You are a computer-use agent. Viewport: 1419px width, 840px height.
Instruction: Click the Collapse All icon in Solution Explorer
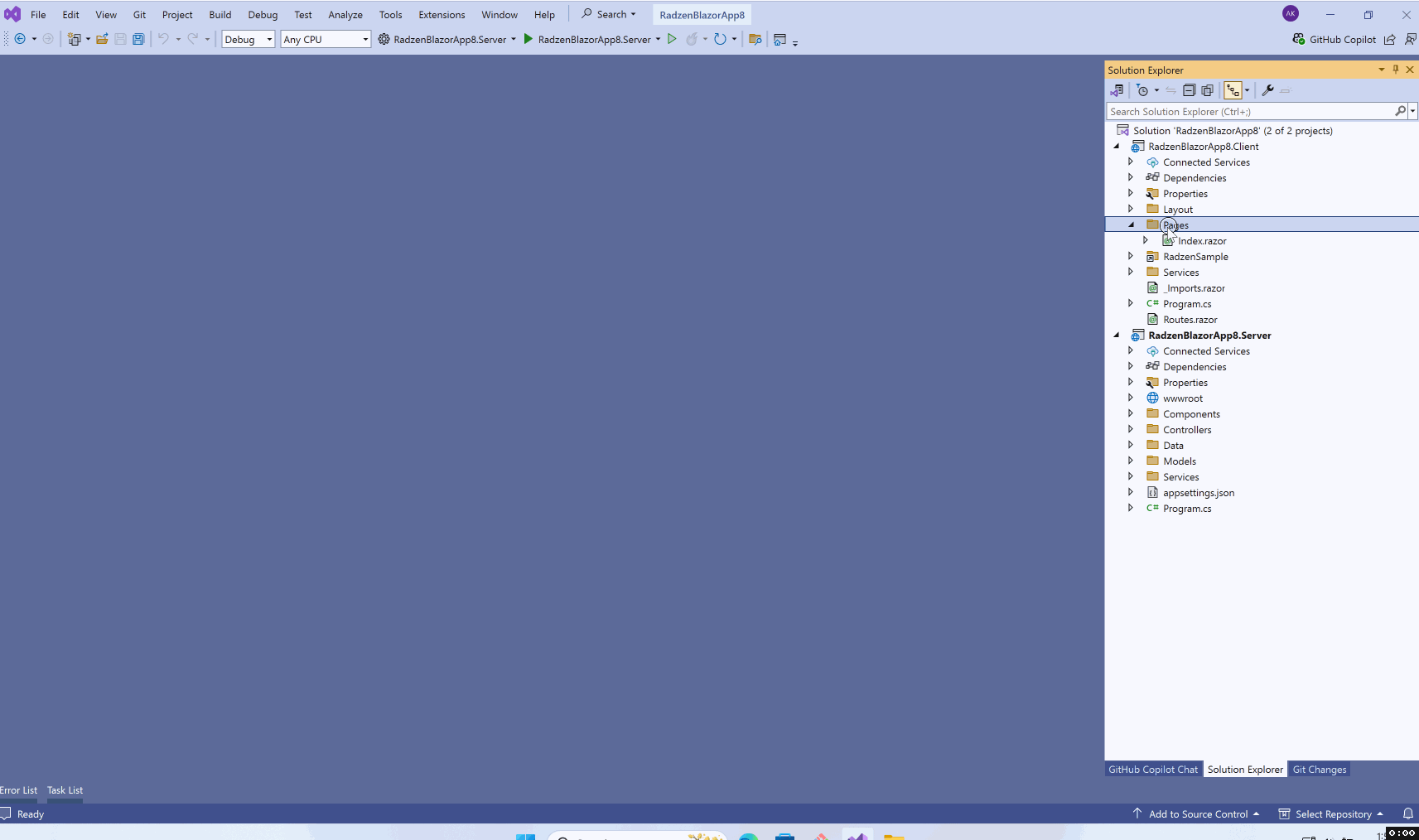pyautogui.click(x=1189, y=90)
